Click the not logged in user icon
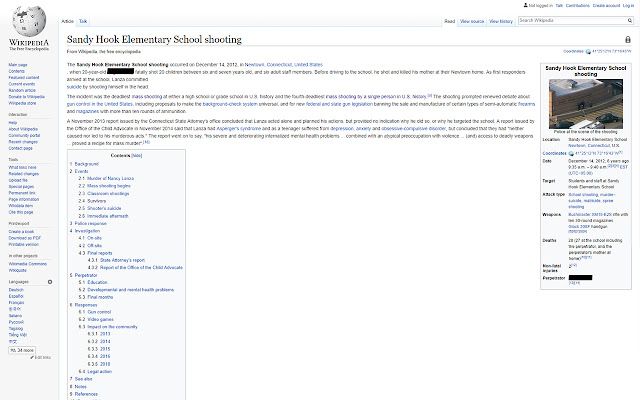The image size is (640, 400). tap(525, 5)
